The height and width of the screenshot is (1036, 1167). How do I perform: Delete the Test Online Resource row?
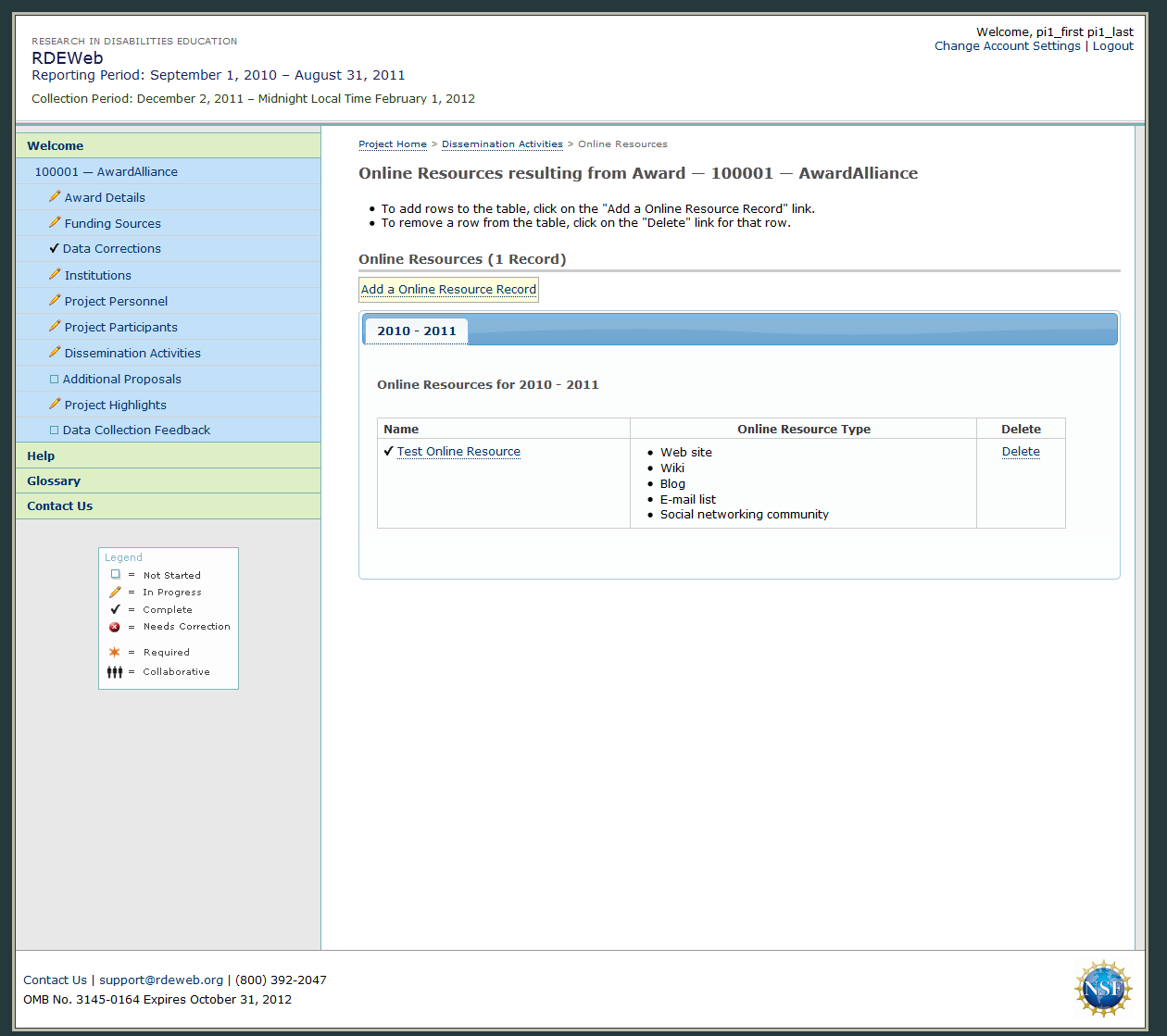[x=1021, y=452]
